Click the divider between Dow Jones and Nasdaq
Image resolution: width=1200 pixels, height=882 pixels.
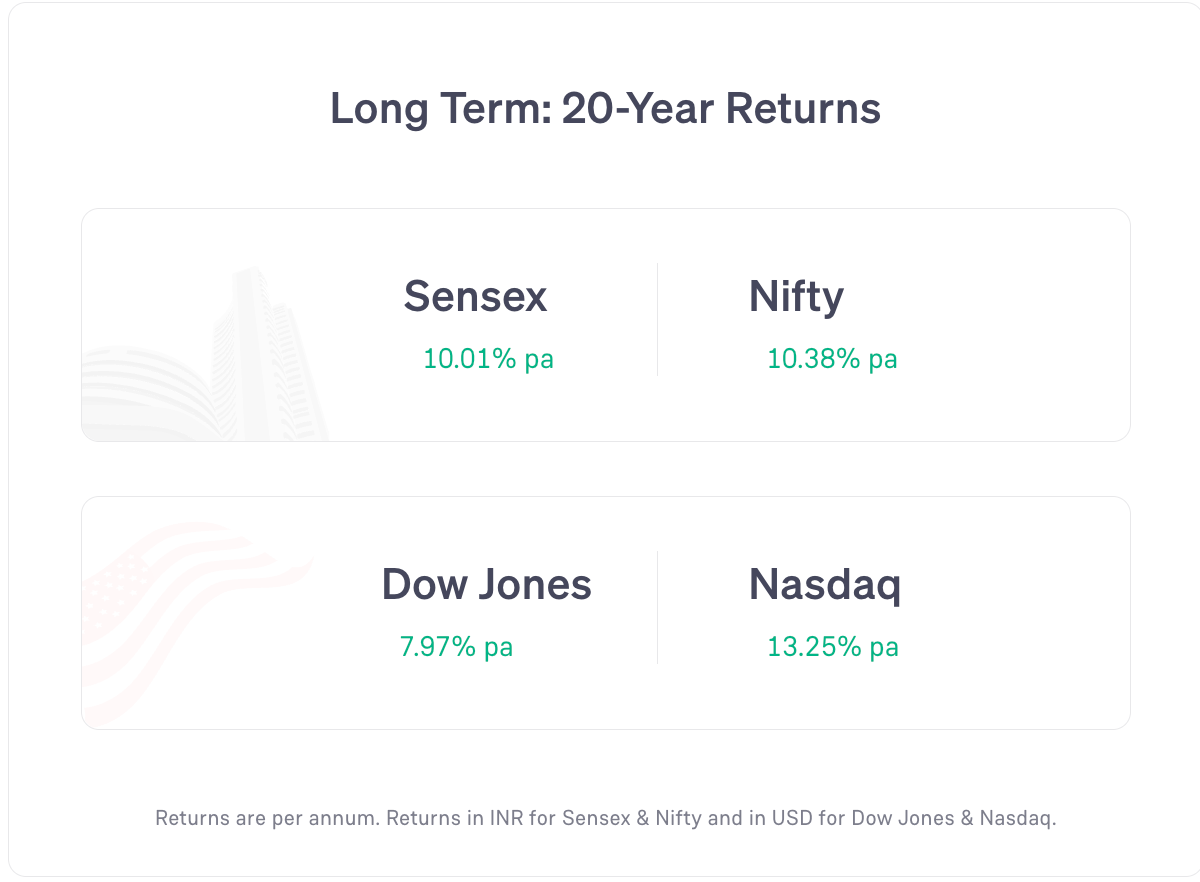[657, 607]
